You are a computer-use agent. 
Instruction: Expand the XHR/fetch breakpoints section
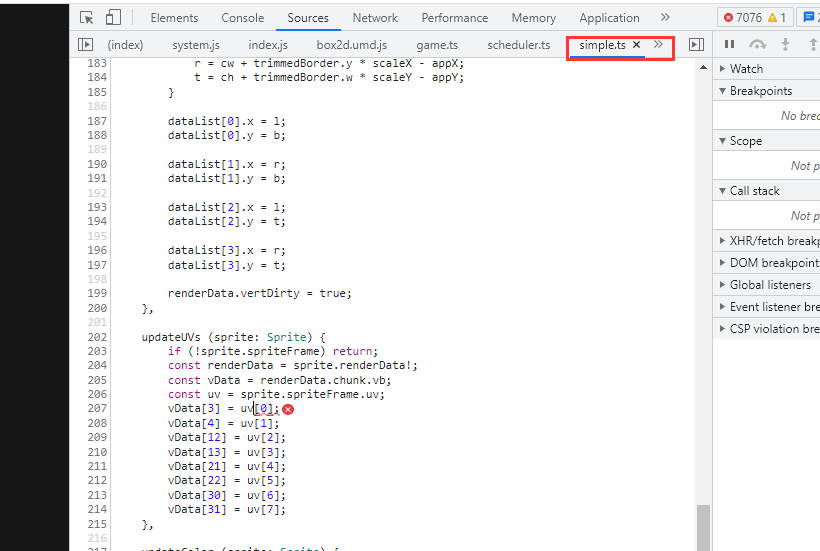click(x=766, y=240)
